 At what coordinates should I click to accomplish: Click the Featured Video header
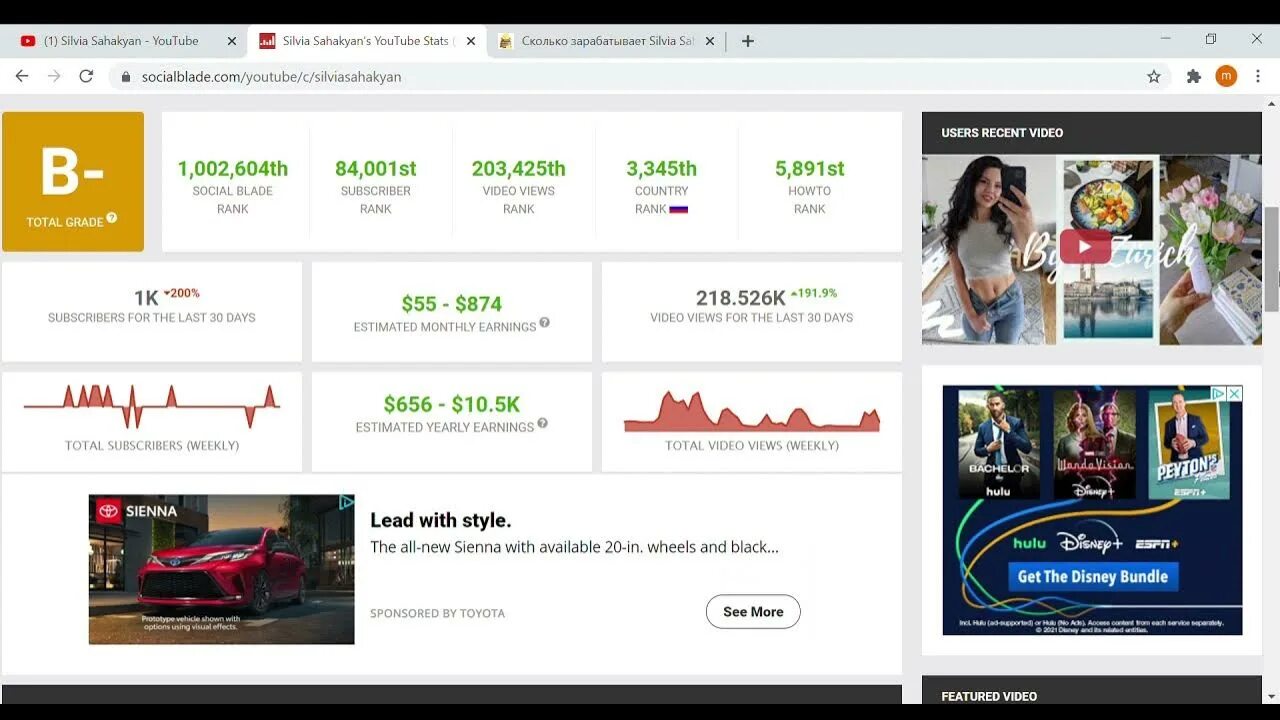(x=989, y=696)
